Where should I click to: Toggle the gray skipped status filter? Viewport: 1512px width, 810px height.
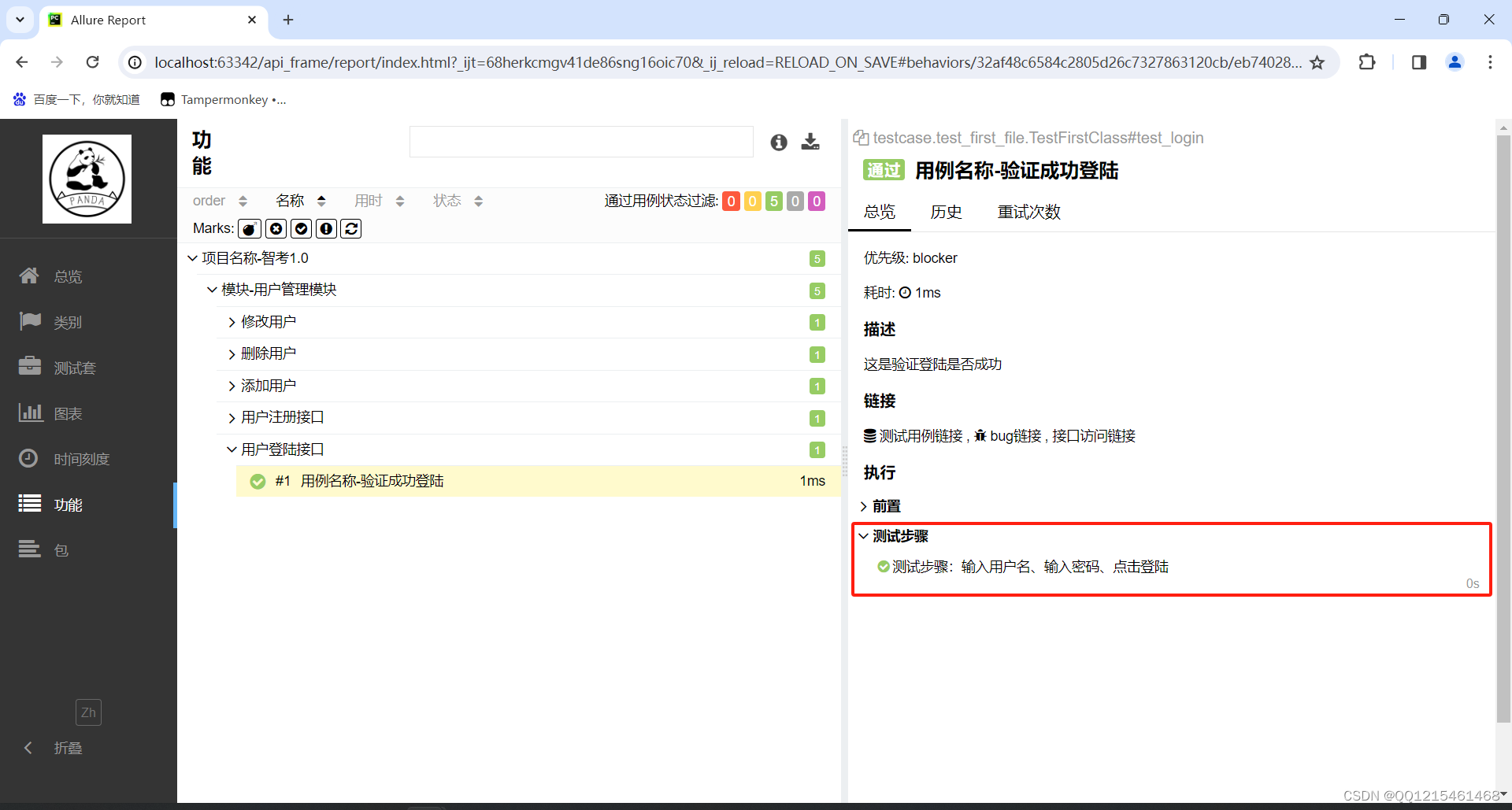coord(795,202)
